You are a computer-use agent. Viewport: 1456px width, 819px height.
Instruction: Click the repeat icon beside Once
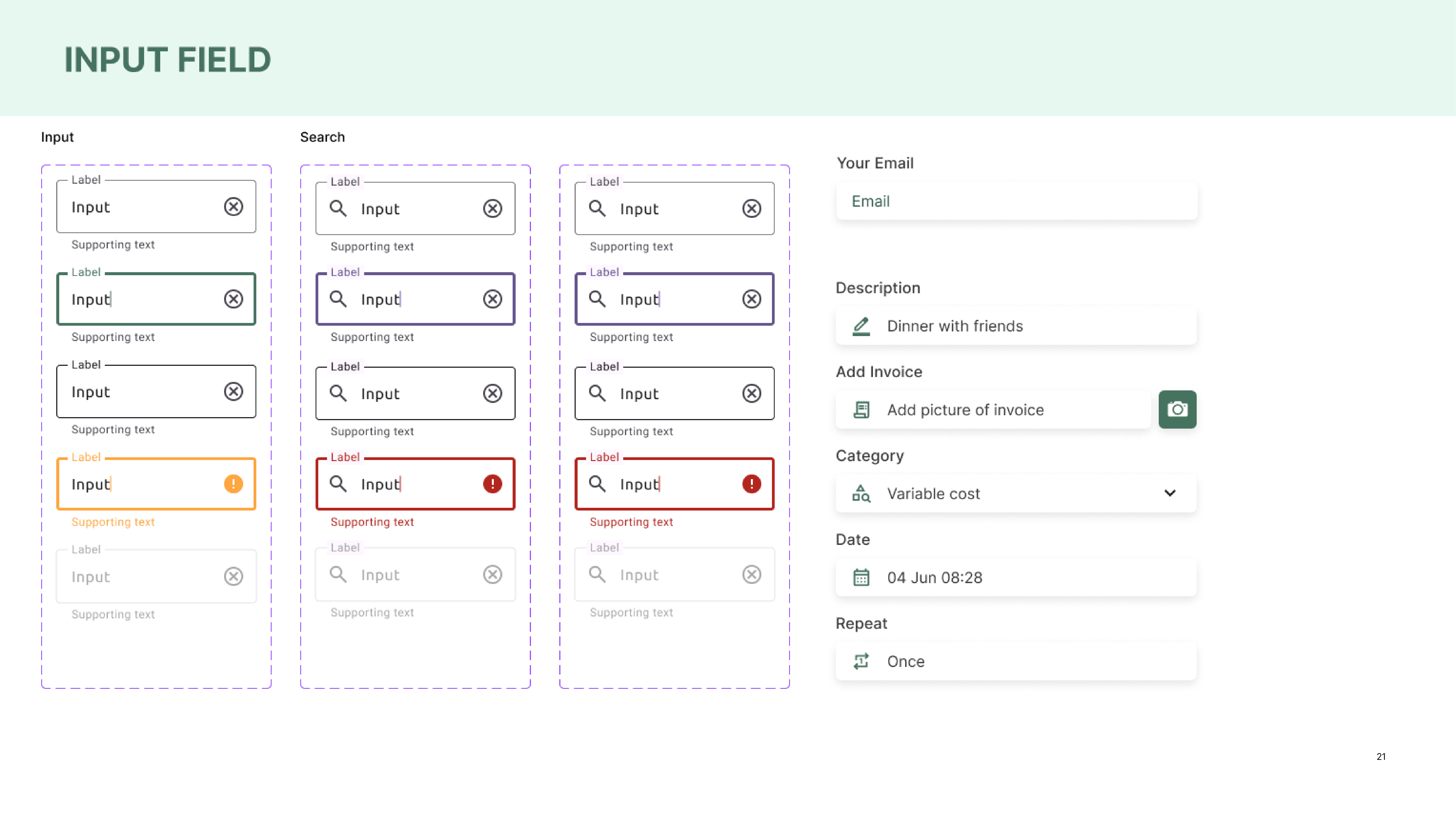[x=861, y=661]
